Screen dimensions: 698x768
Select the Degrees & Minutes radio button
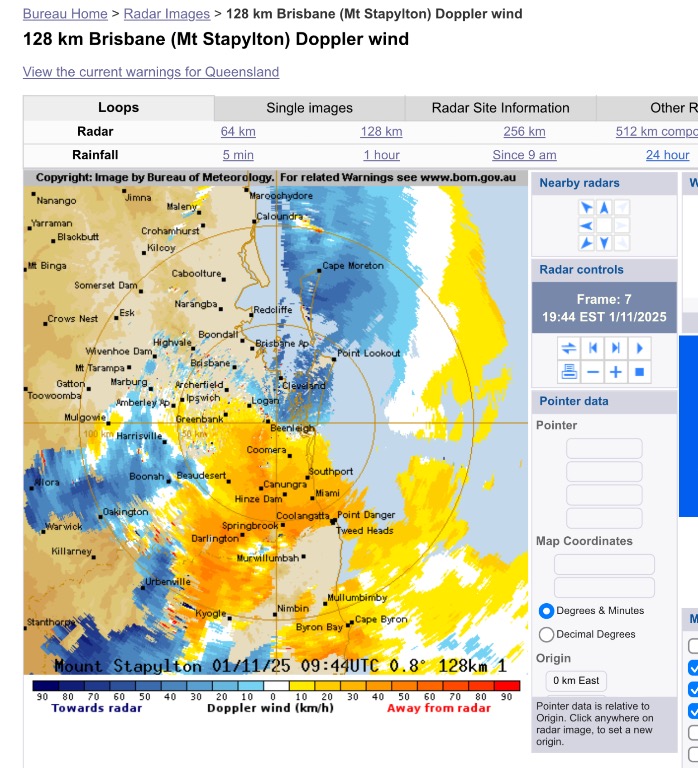coord(547,610)
